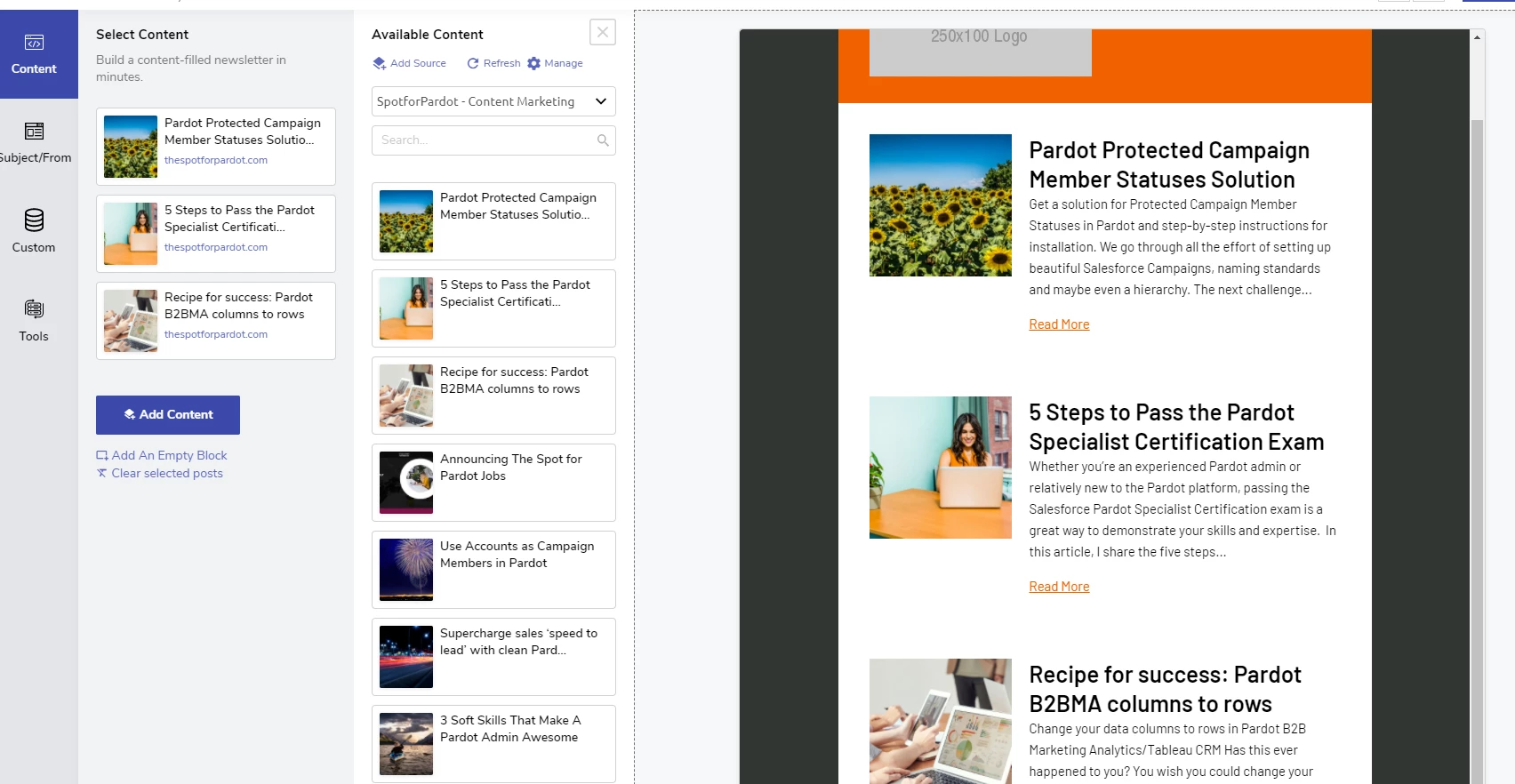Click the Add Content button

tap(168, 415)
